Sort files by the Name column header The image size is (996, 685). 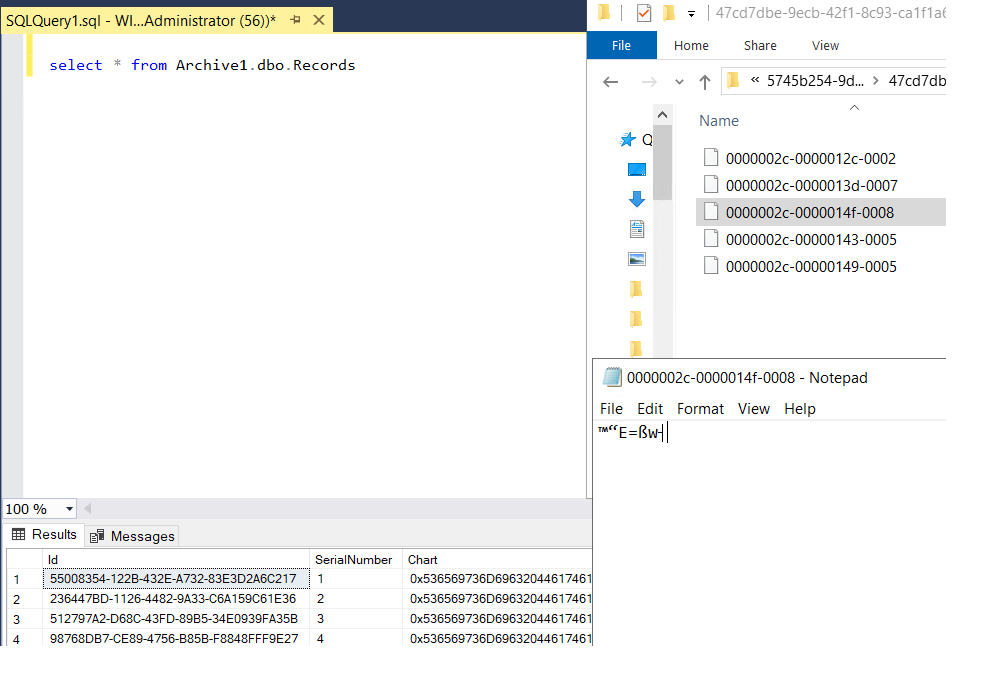(719, 121)
